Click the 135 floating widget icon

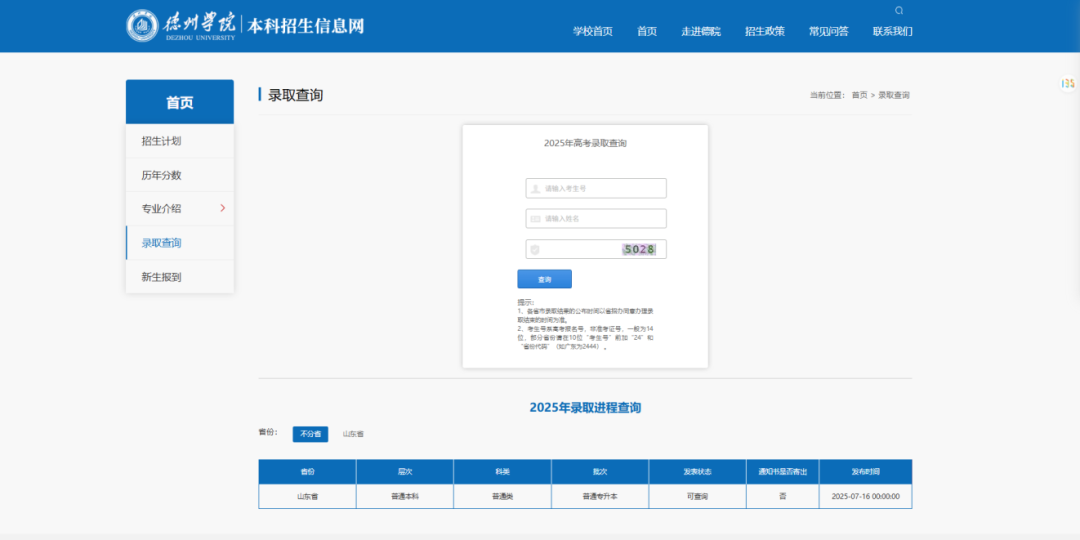(x=1068, y=83)
